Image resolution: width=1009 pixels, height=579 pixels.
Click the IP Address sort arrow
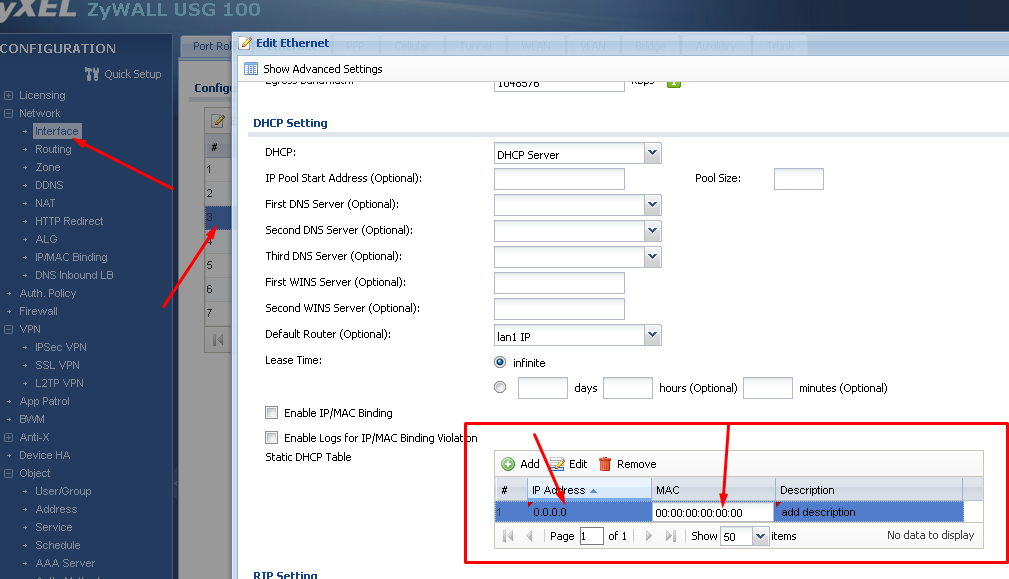point(593,491)
